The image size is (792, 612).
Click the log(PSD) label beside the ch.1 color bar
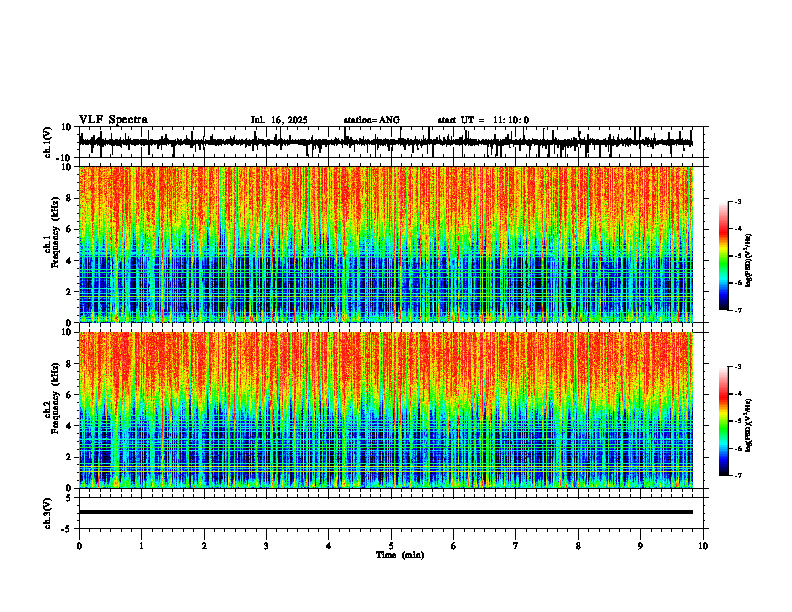pyautogui.click(x=749, y=260)
